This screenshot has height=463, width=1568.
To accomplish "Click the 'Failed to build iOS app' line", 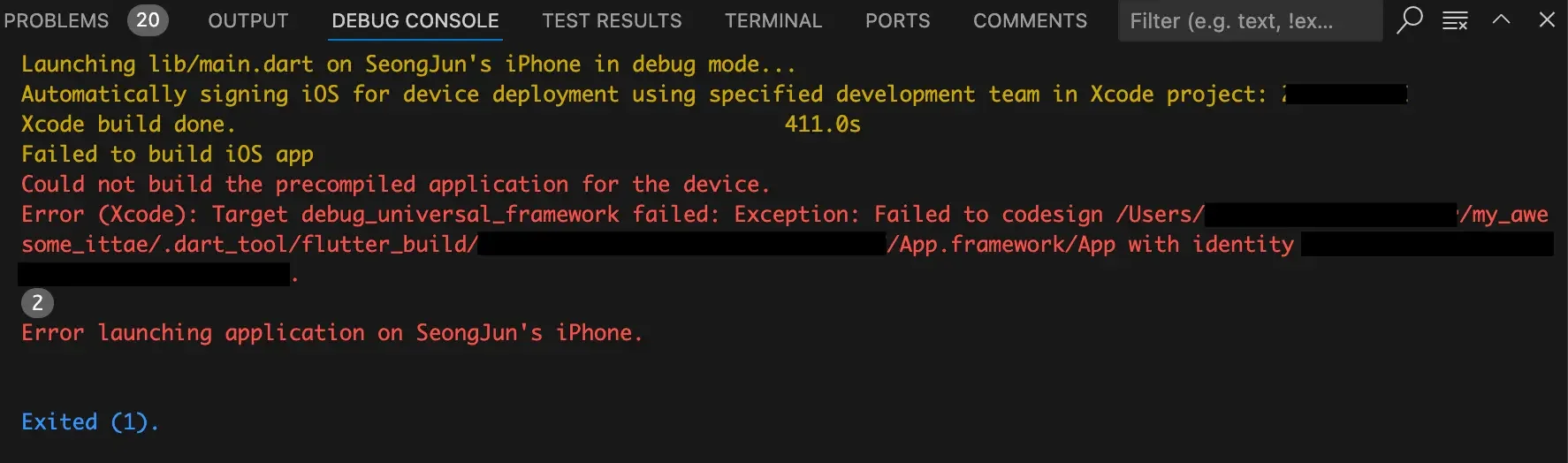I will [167, 154].
